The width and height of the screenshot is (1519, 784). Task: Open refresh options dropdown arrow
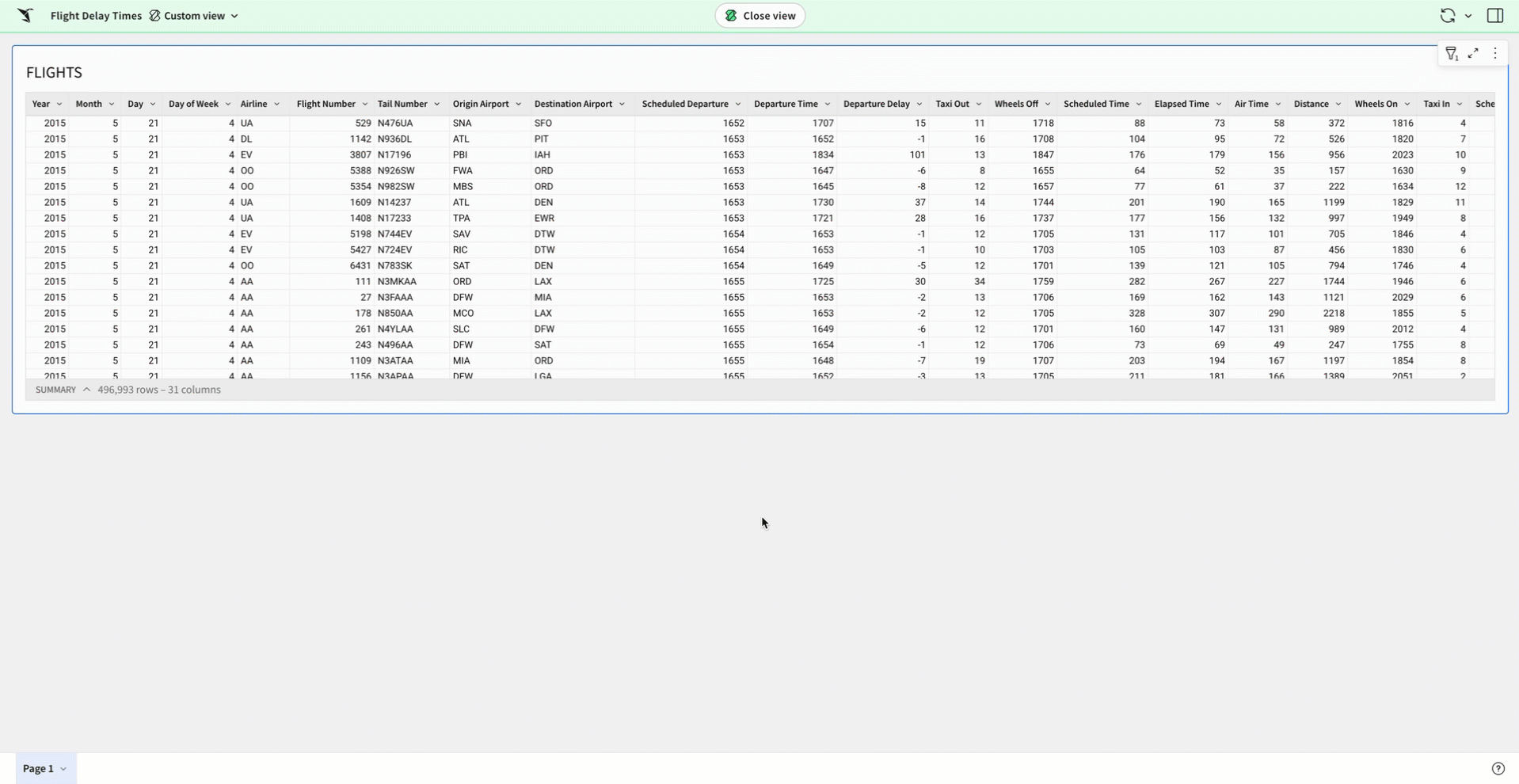coord(1468,16)
